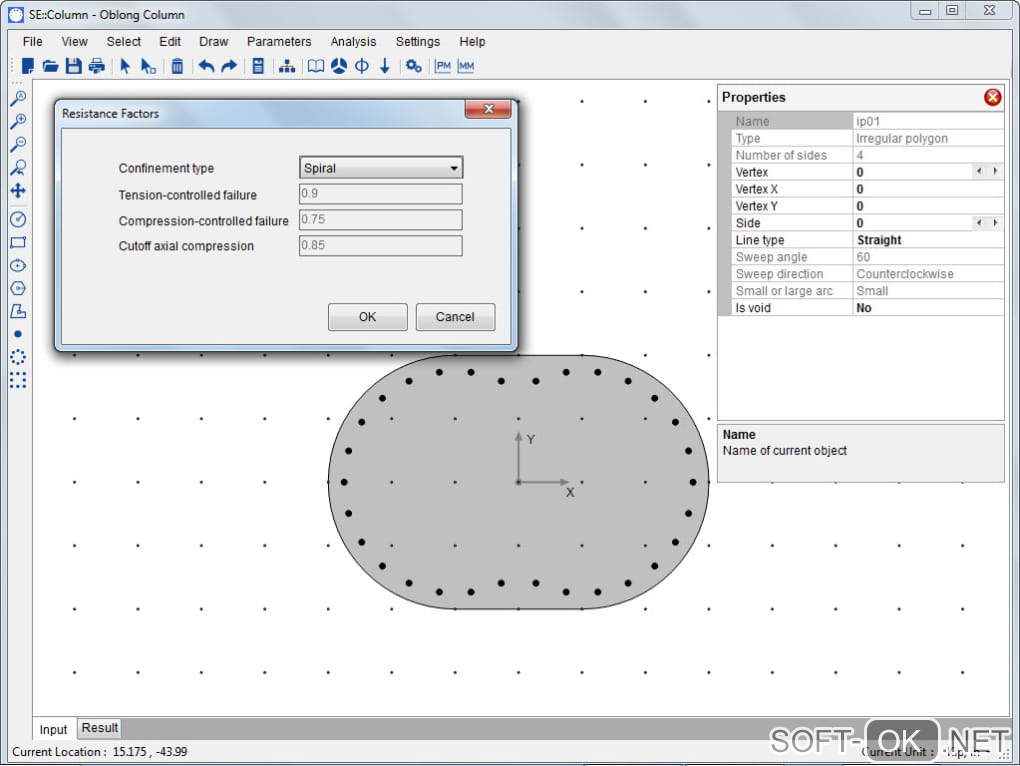This screenshot has height=766, width=1020.
Task: Select the Zoom in magnifier tool
Action: point(17,121)
